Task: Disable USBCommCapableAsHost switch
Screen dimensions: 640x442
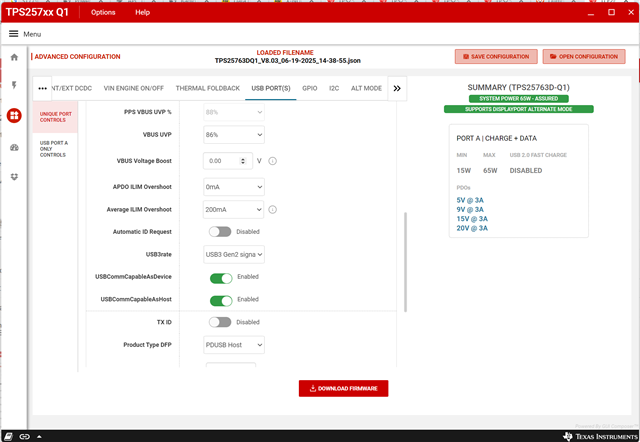Action: coord(221,301)
